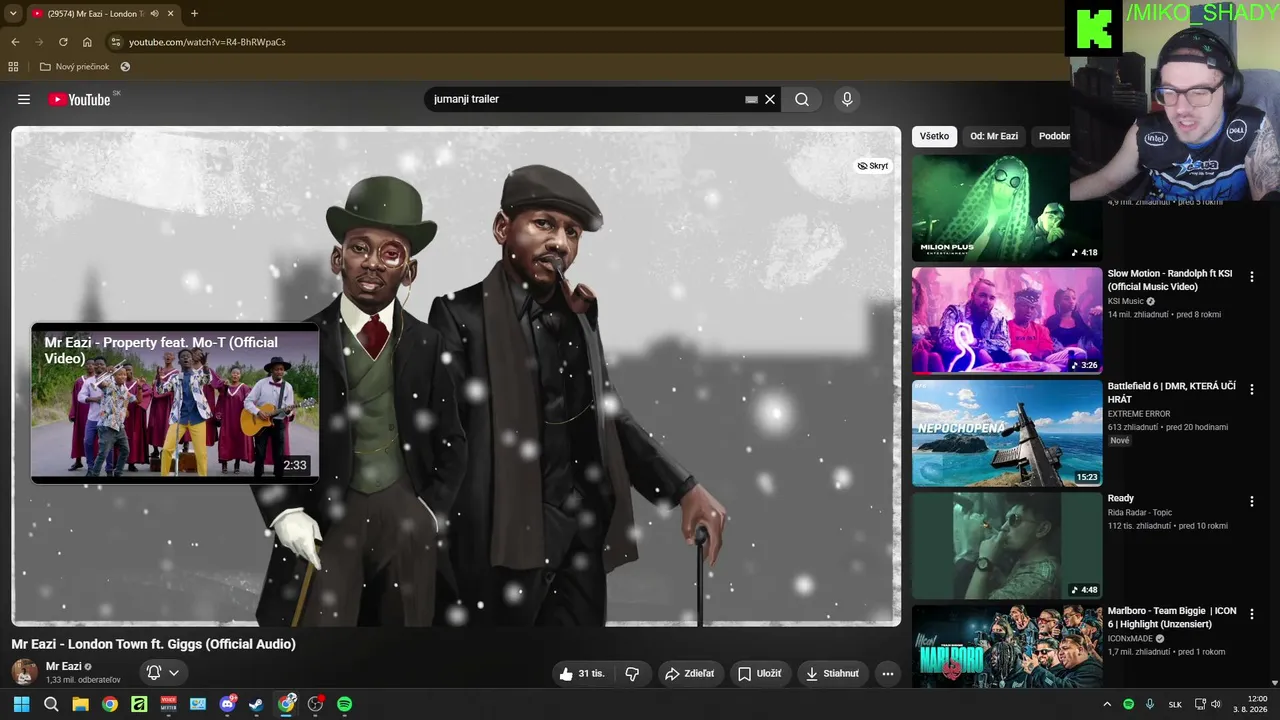Open Voicemeeter from the taskbar
Screen dimensions: 1280x720
(x=168, y=704)
